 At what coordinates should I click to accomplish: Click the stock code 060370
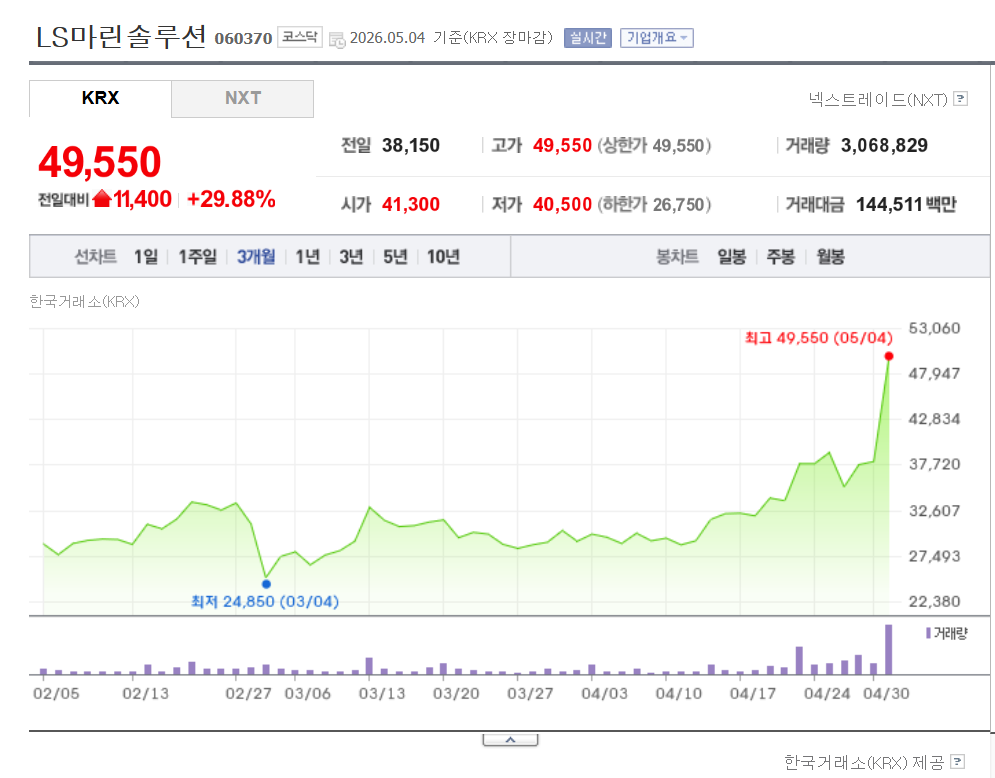(x=243, y=39)
